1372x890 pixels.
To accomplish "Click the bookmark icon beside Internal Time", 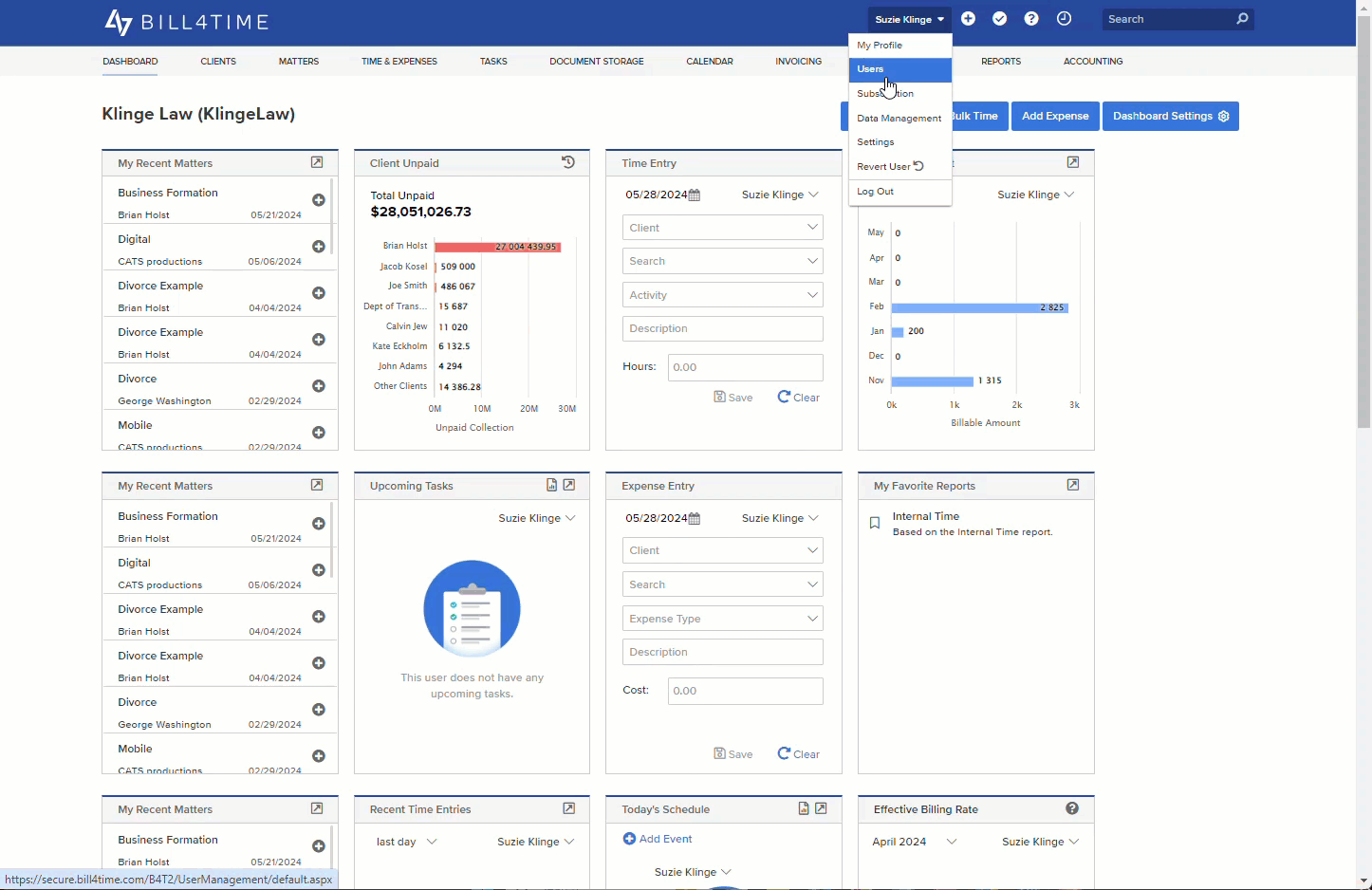I will [x=875, y=523].
